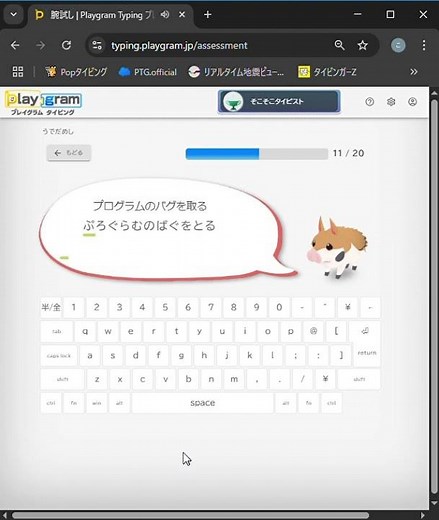Open the Popタイピング bookmark

pos(76,72)
